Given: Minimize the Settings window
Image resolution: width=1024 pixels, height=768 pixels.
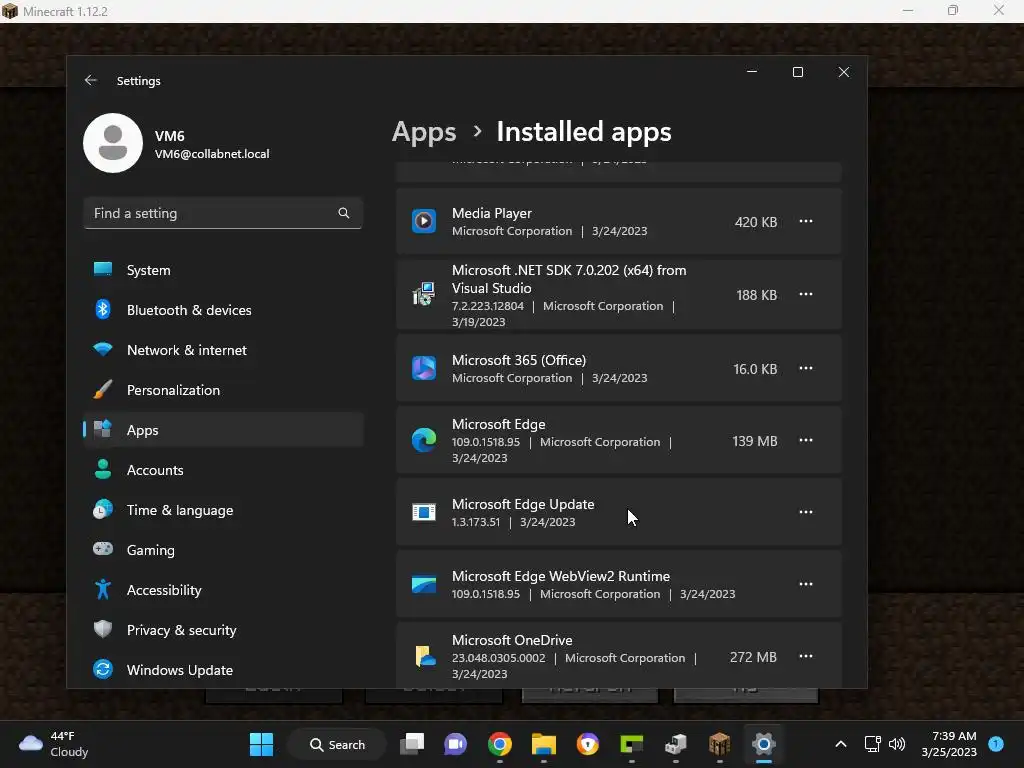Looking at the screenshot, I should [x=752, y=72].
